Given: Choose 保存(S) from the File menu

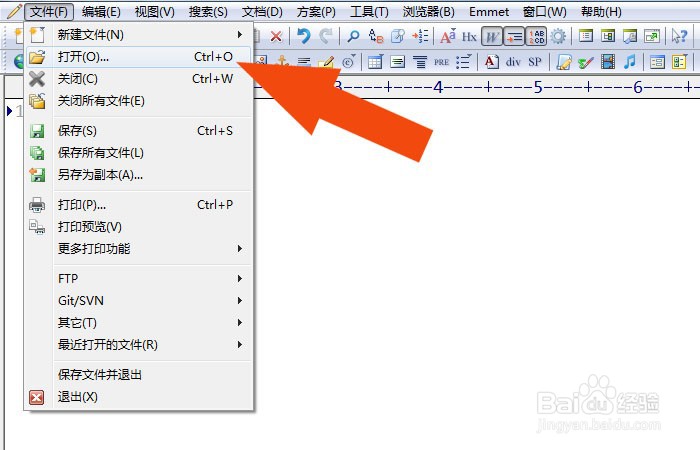Looking at the screenshot, I should point(138,131).
